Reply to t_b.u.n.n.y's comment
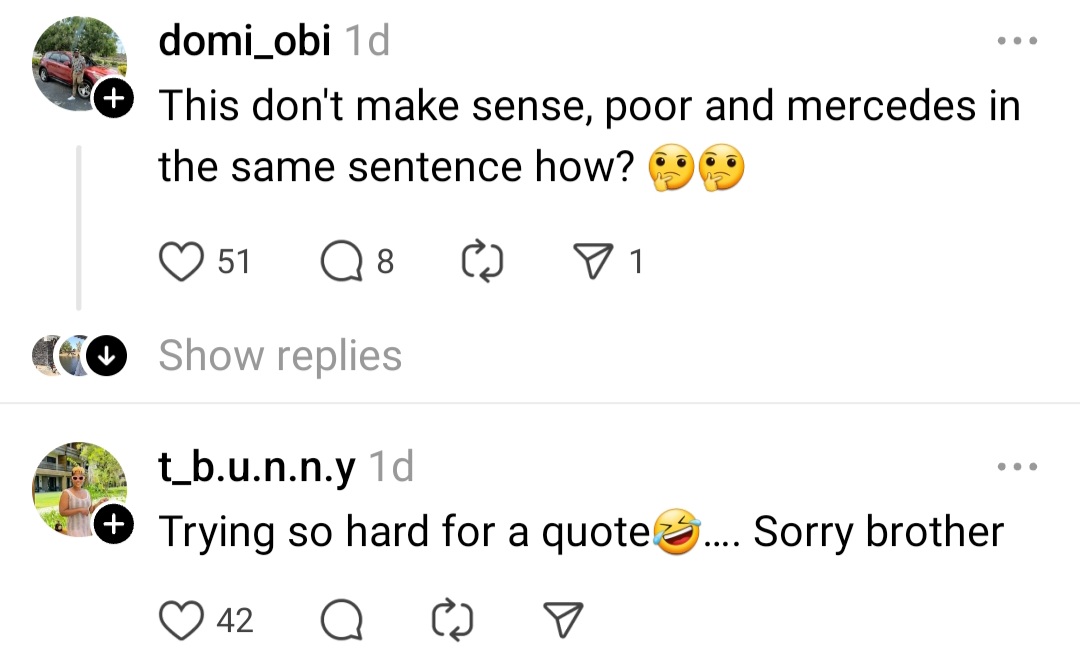The height and width of the screenshot is (671, 1080). 341,621
